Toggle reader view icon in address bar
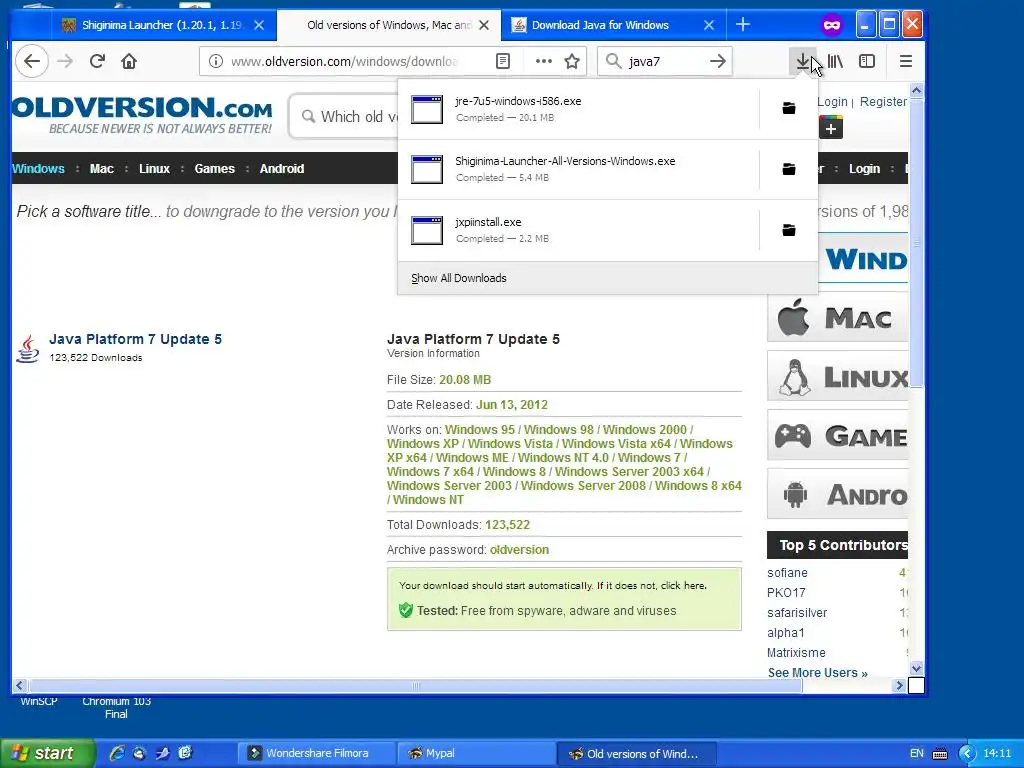Screen dimensions: 1024x768 point(503,61)
